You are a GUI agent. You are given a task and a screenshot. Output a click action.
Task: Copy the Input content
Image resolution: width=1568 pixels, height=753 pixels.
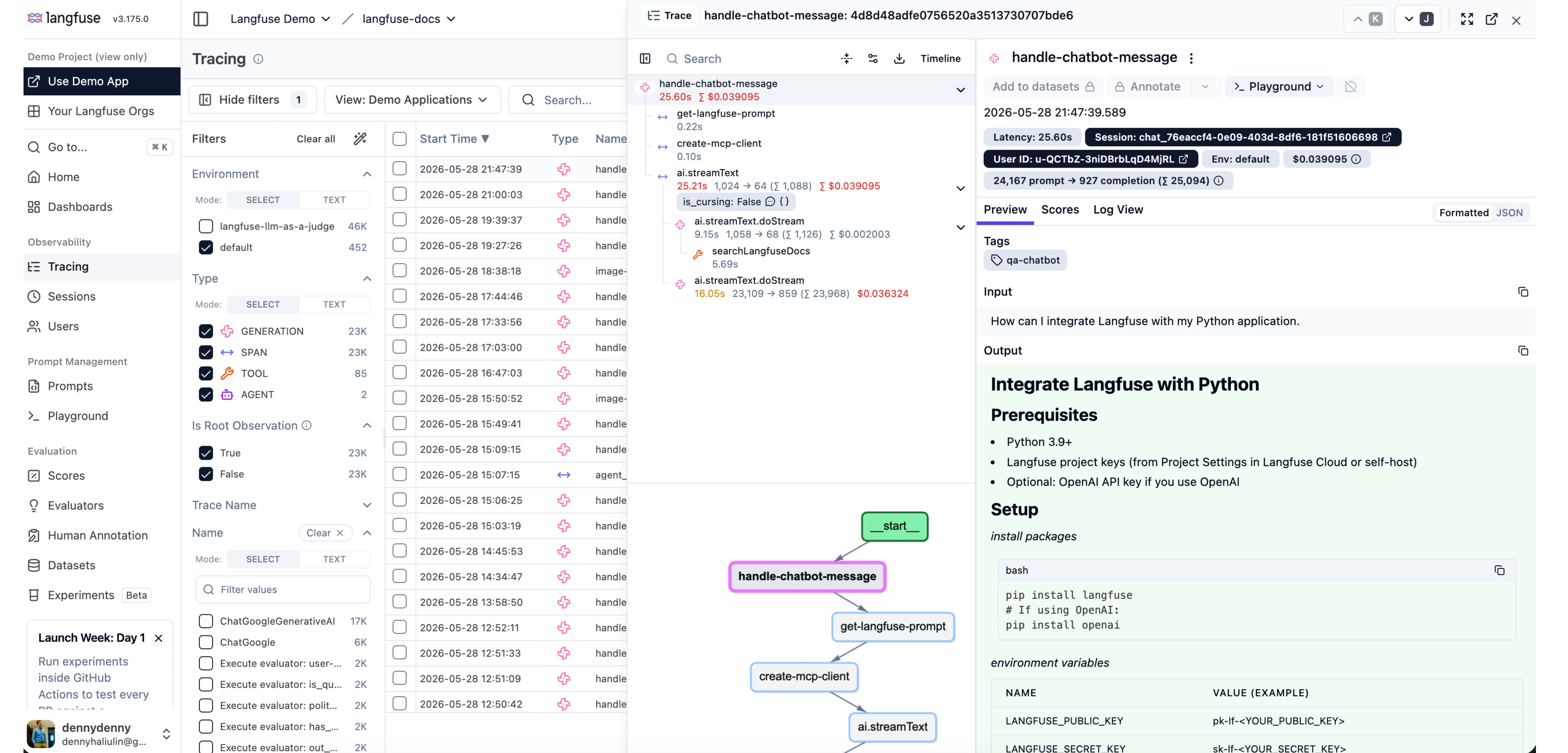(1523, 292)
